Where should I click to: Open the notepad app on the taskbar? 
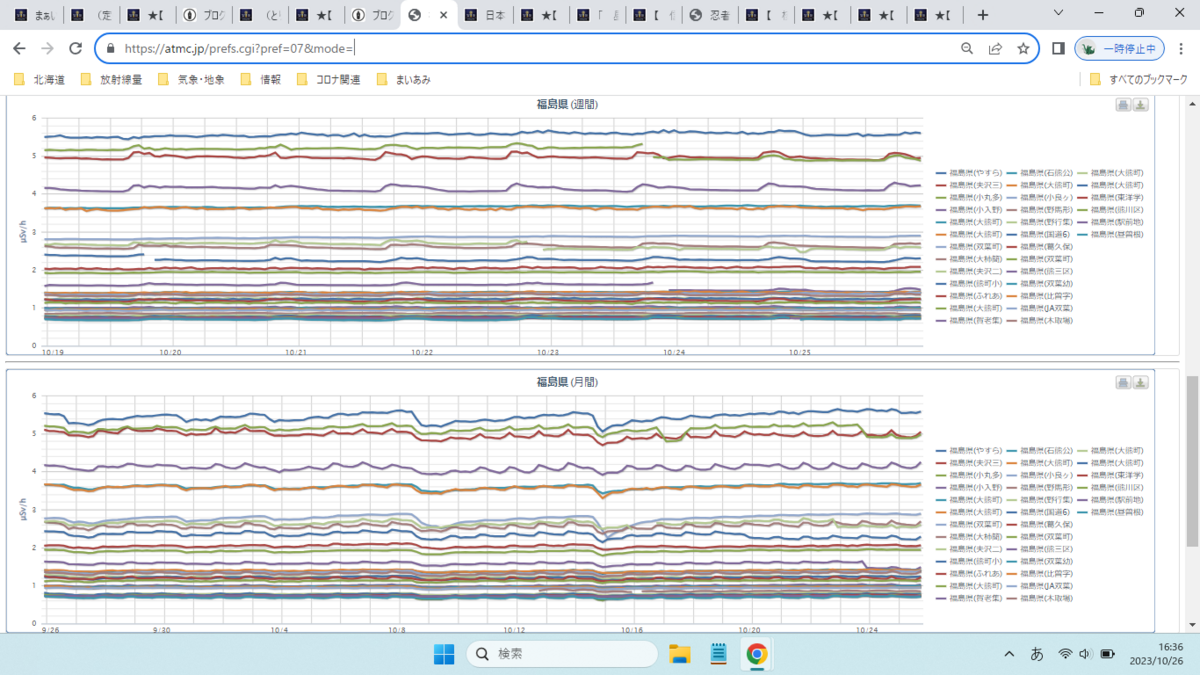[x=718, y=654]
